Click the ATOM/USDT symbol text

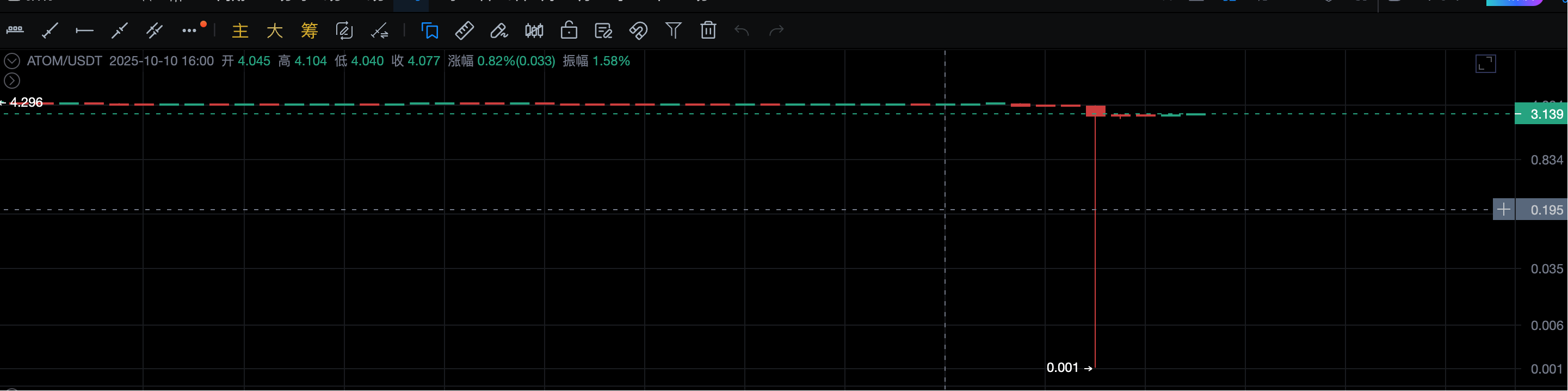pos(65,61)
